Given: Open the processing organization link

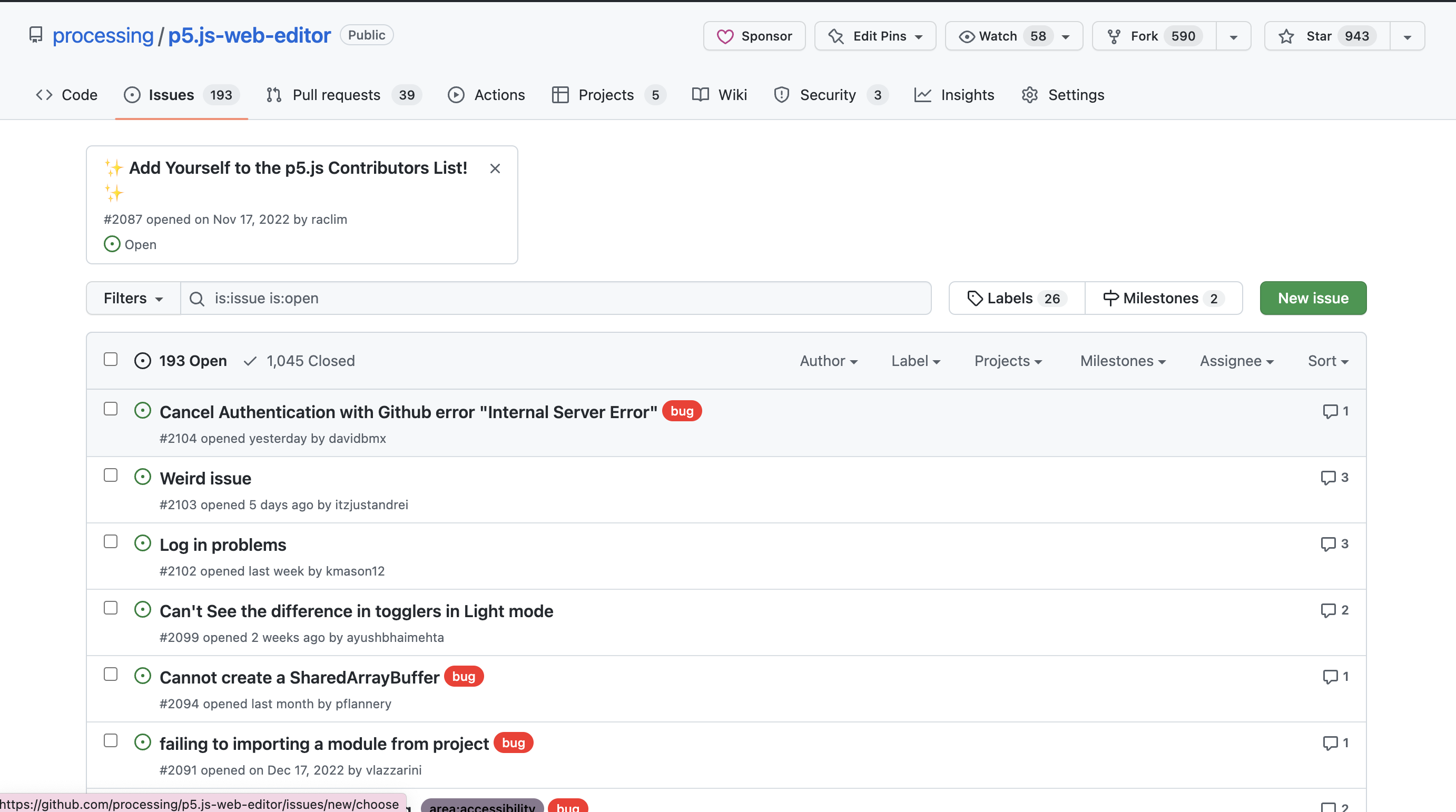Looking at the screenshot, I should point(103,36).
